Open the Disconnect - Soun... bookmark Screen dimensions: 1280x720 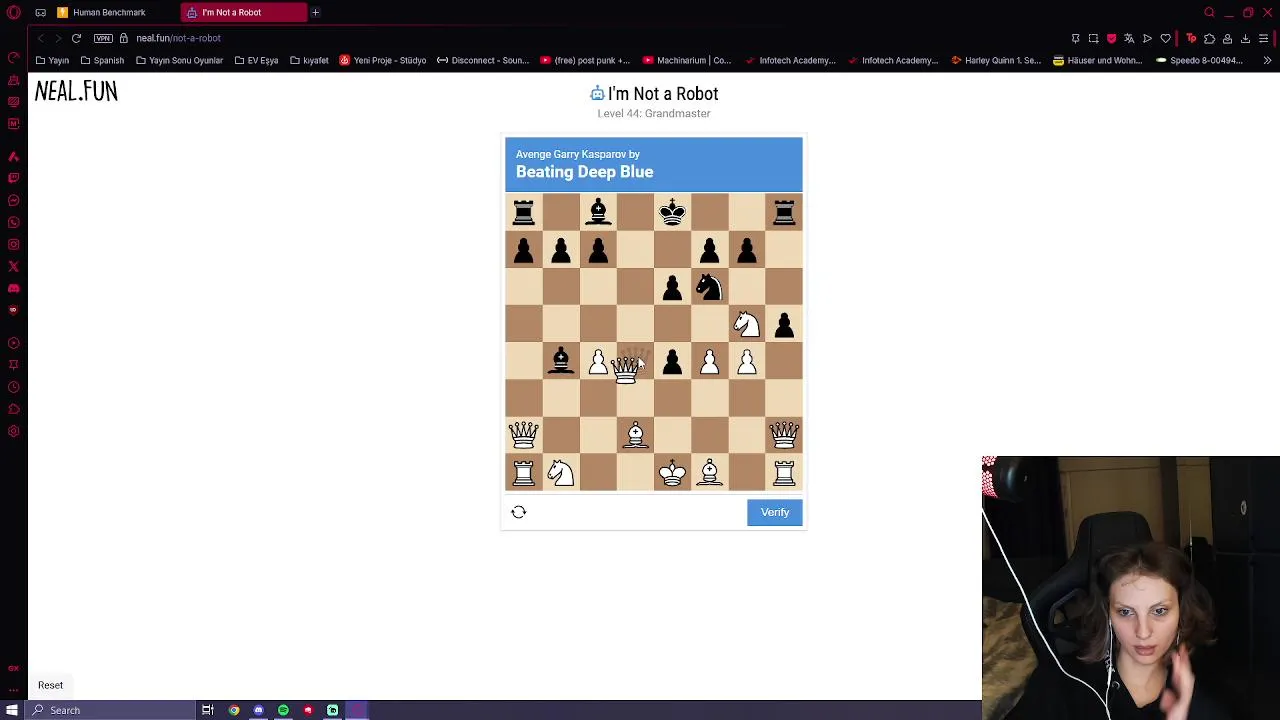pos(483,60)
